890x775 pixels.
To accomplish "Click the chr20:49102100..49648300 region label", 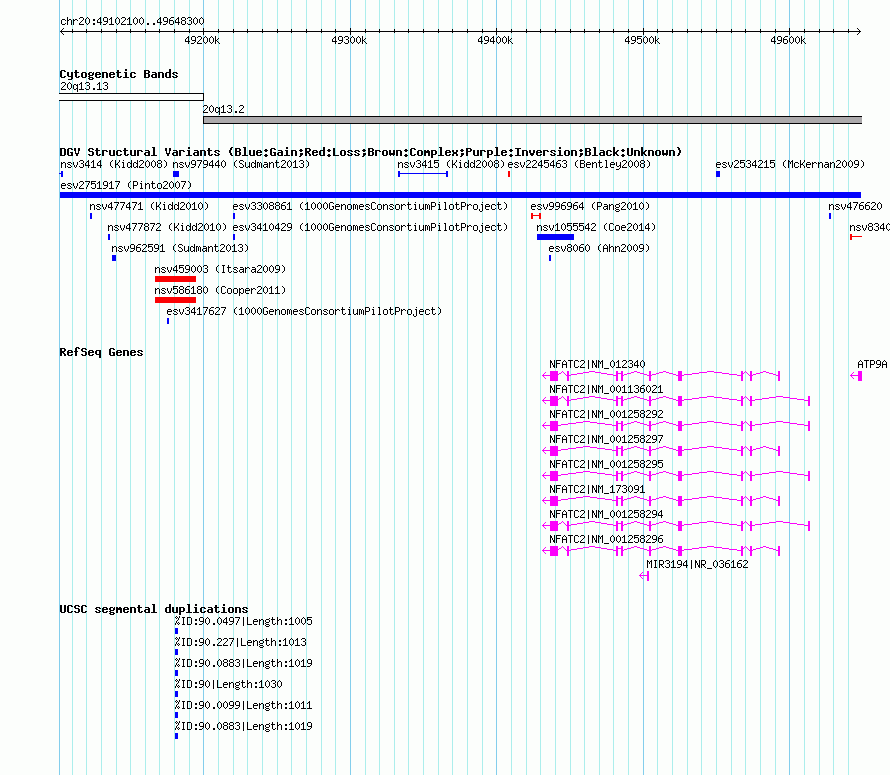I will pos(132,21).
